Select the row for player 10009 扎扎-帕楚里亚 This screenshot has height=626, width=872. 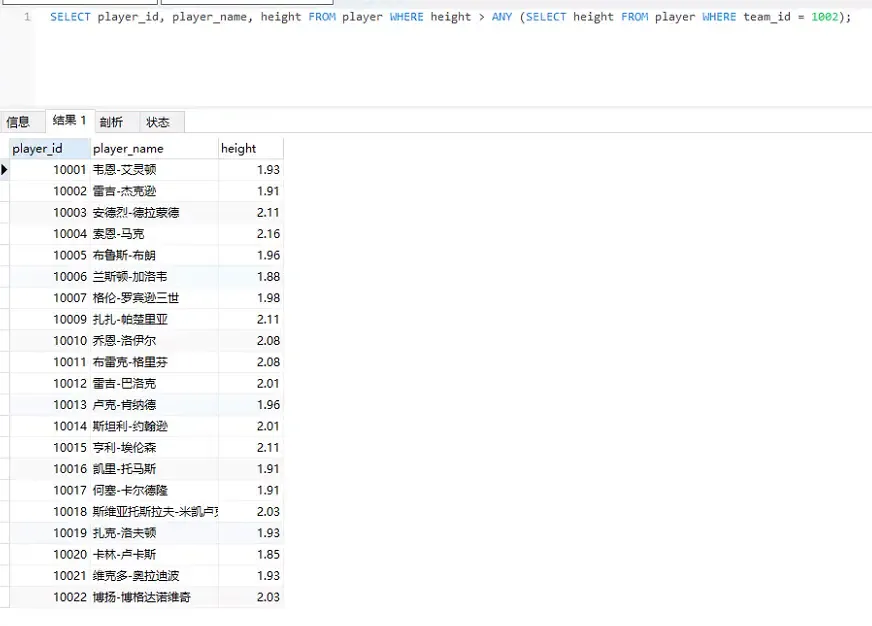(x=130, y=318)
